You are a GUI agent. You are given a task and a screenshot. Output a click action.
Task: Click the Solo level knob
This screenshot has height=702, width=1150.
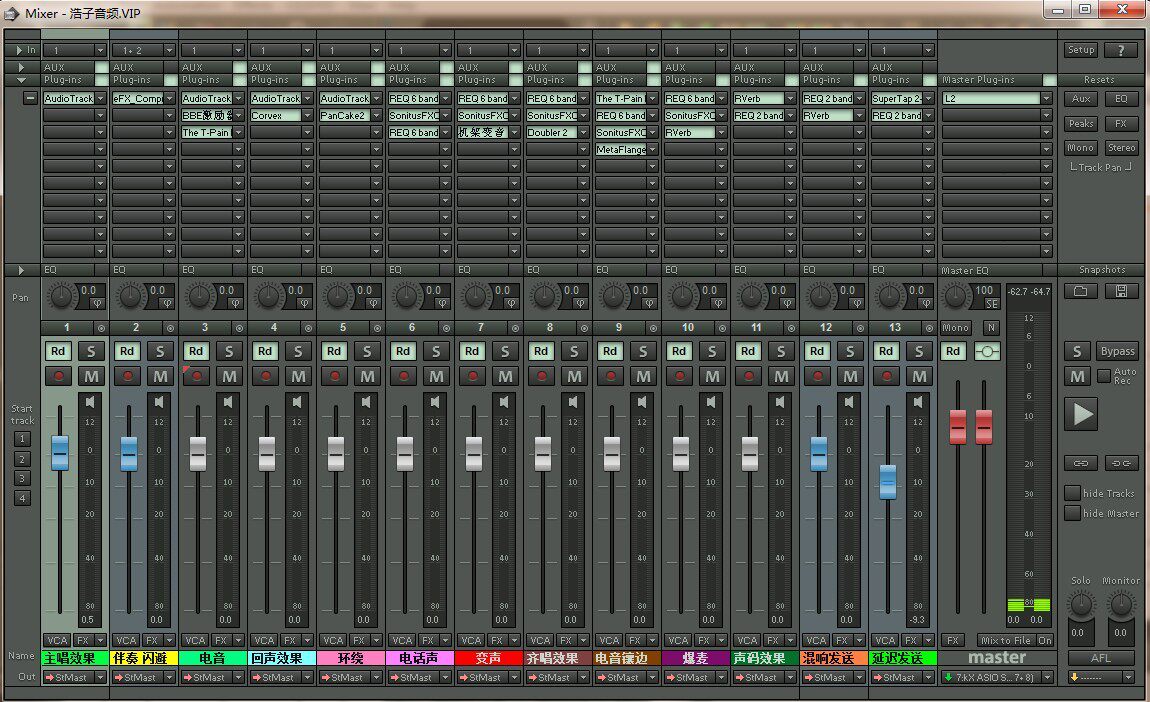[x=1080, y=604]
